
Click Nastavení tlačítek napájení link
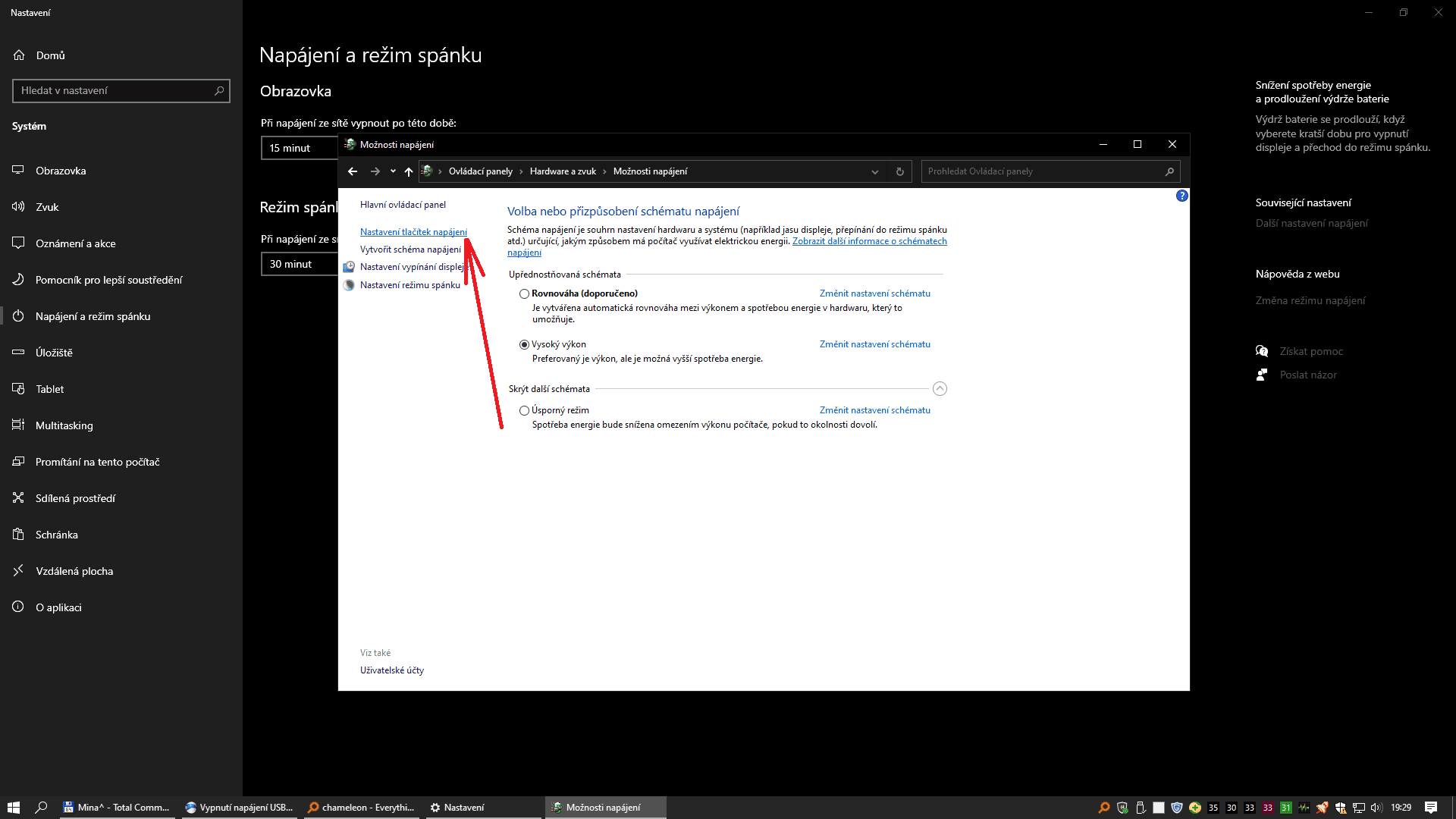tap(413, 232)
